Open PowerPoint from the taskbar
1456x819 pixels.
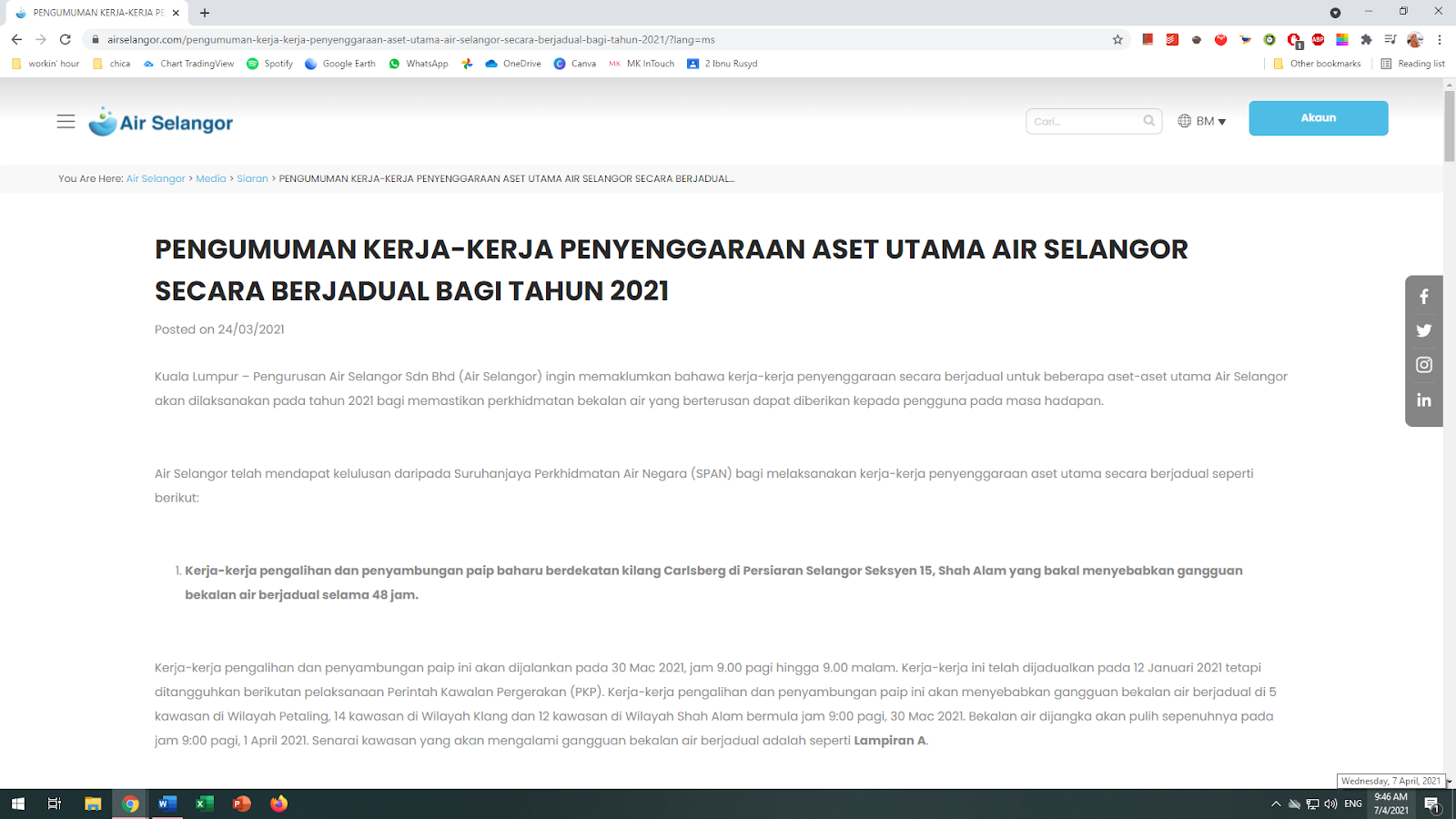pos(241,804)
